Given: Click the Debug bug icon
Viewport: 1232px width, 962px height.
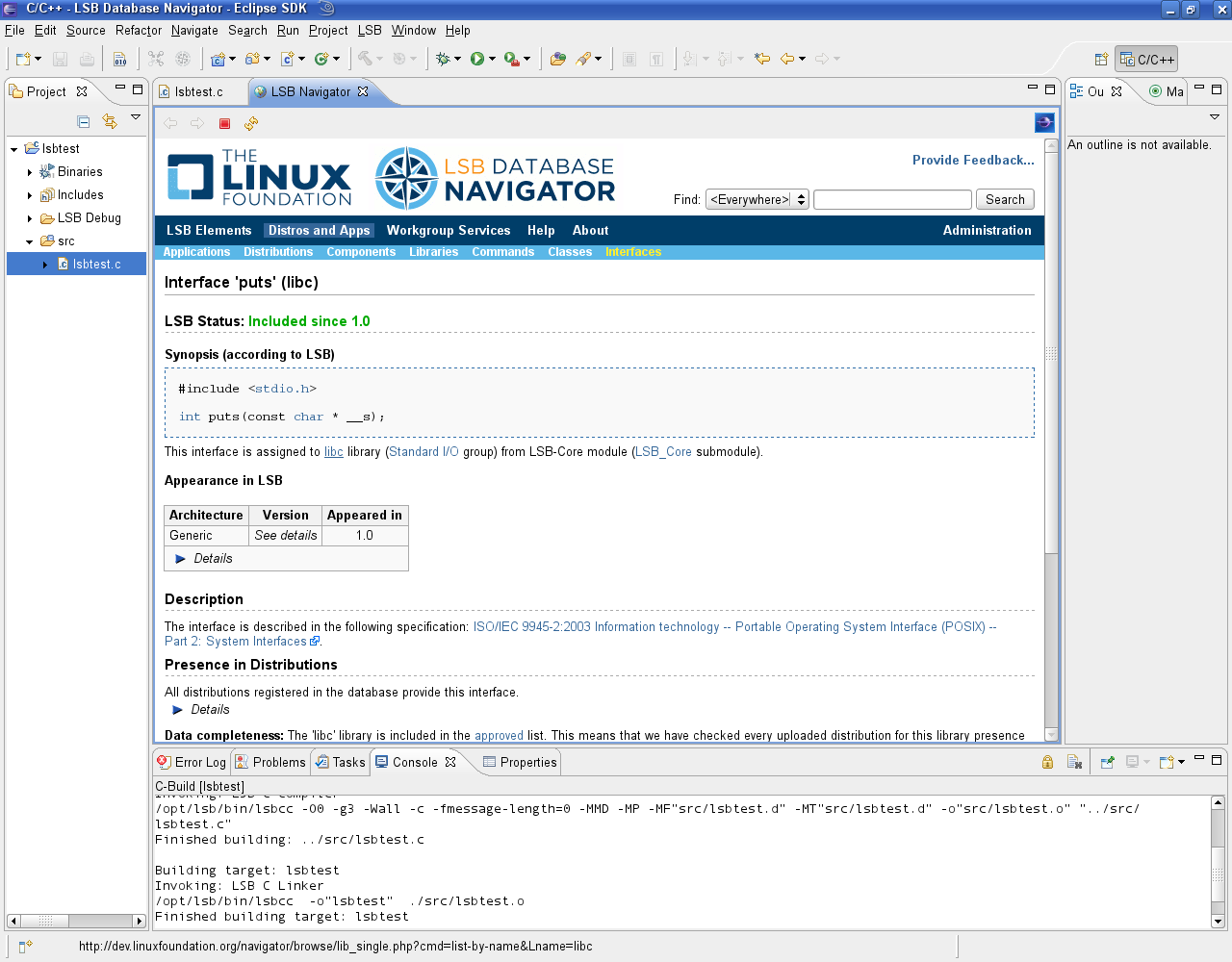Looking at the screenshot, I should (x=443, y=59).
